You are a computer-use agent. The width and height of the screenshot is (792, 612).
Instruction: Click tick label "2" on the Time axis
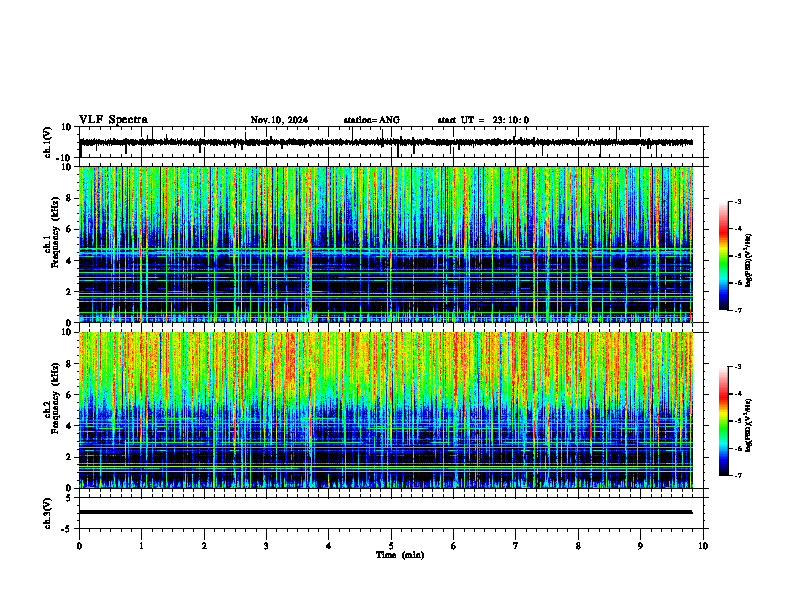[x=204, y=546]
